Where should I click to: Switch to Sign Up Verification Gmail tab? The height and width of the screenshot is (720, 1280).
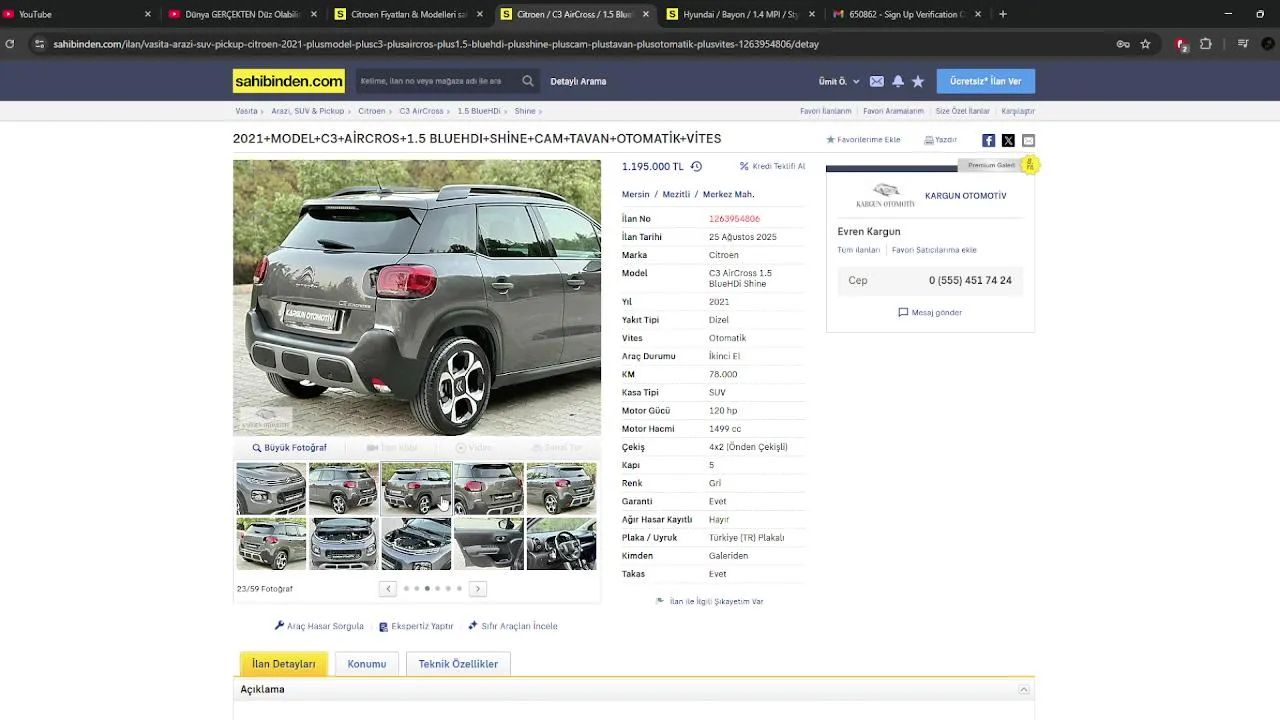pyautogui.click(x=907, y=14)
